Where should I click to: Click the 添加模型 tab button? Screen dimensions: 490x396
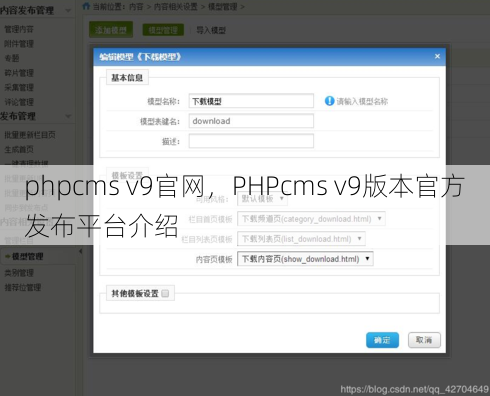[111, 30]
